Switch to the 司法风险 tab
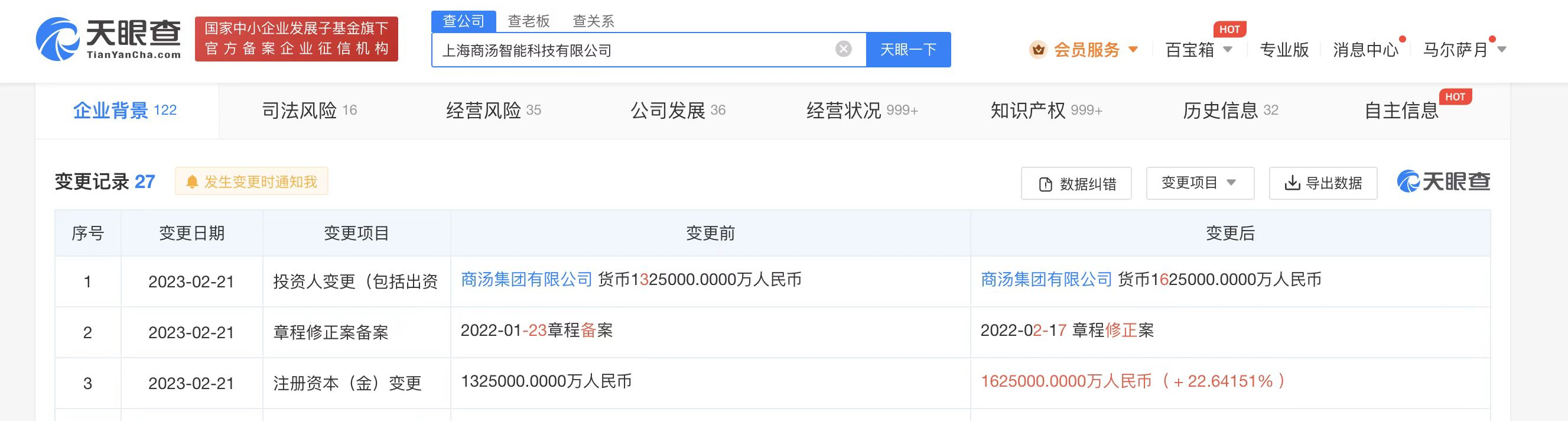 coord(309,111)
